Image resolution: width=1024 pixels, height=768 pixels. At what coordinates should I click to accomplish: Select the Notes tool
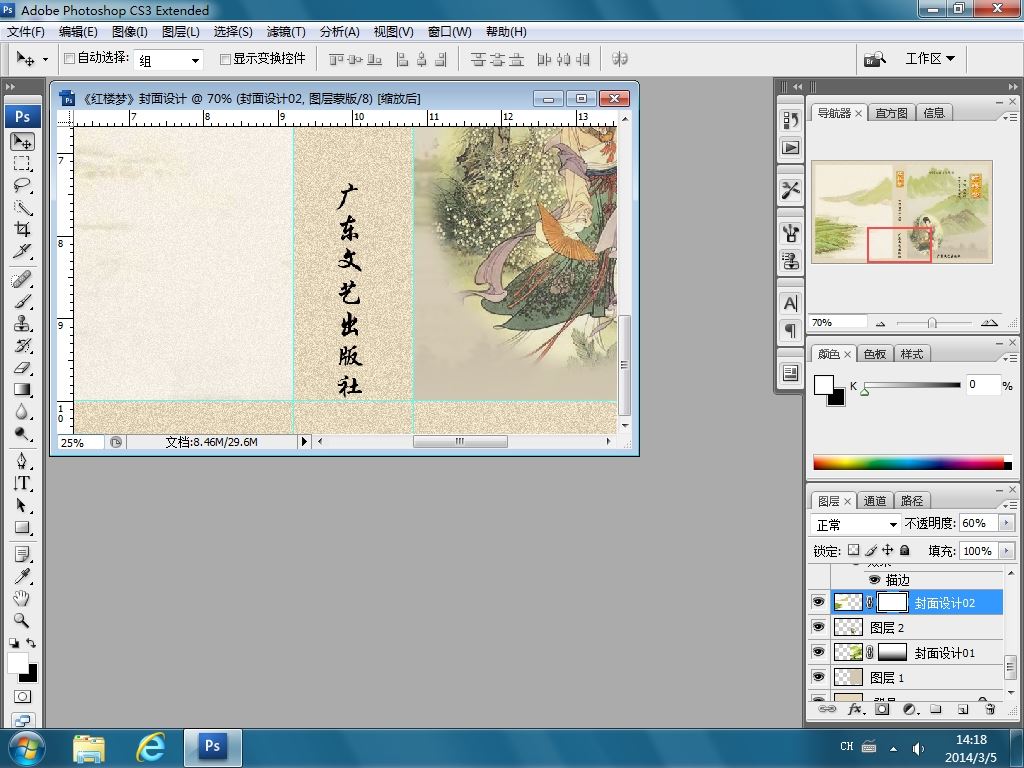tap(23, 554)
